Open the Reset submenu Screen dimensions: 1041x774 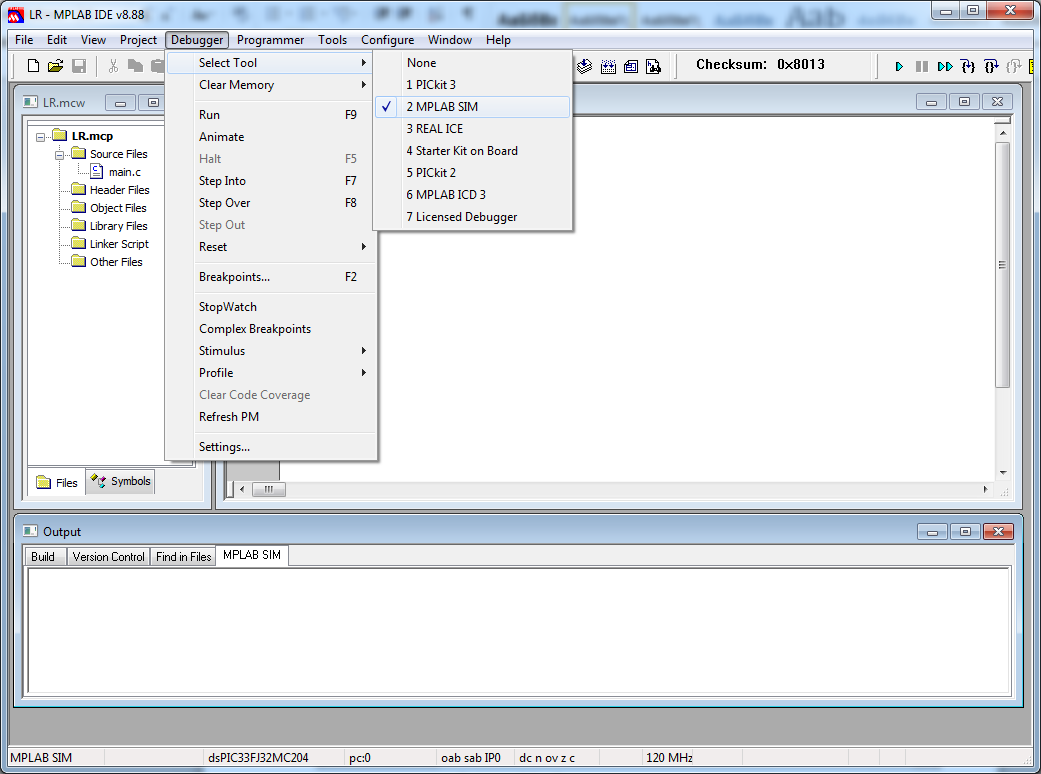(271, 246)
